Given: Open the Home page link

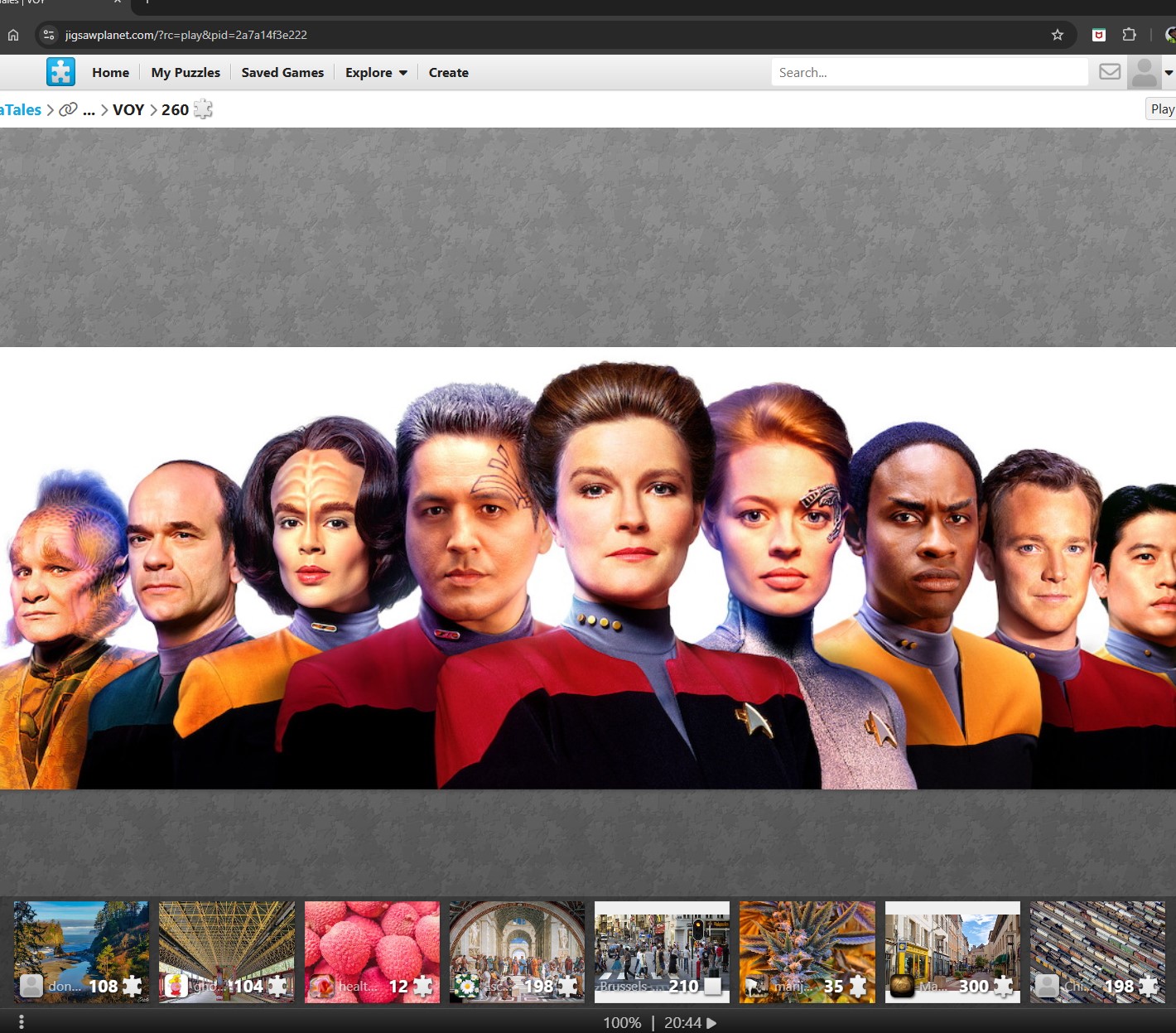Looking at the screenshot, I should (111, 73).
